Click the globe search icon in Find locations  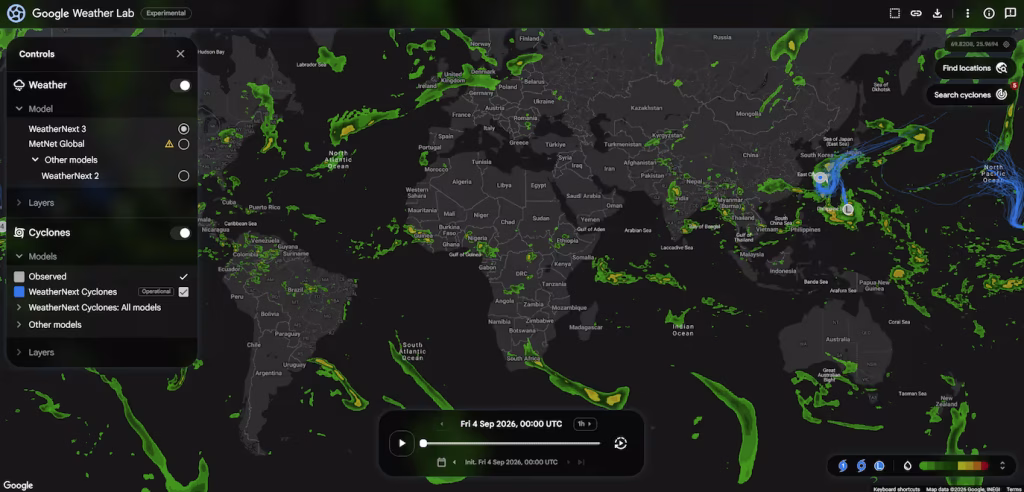1001,68
